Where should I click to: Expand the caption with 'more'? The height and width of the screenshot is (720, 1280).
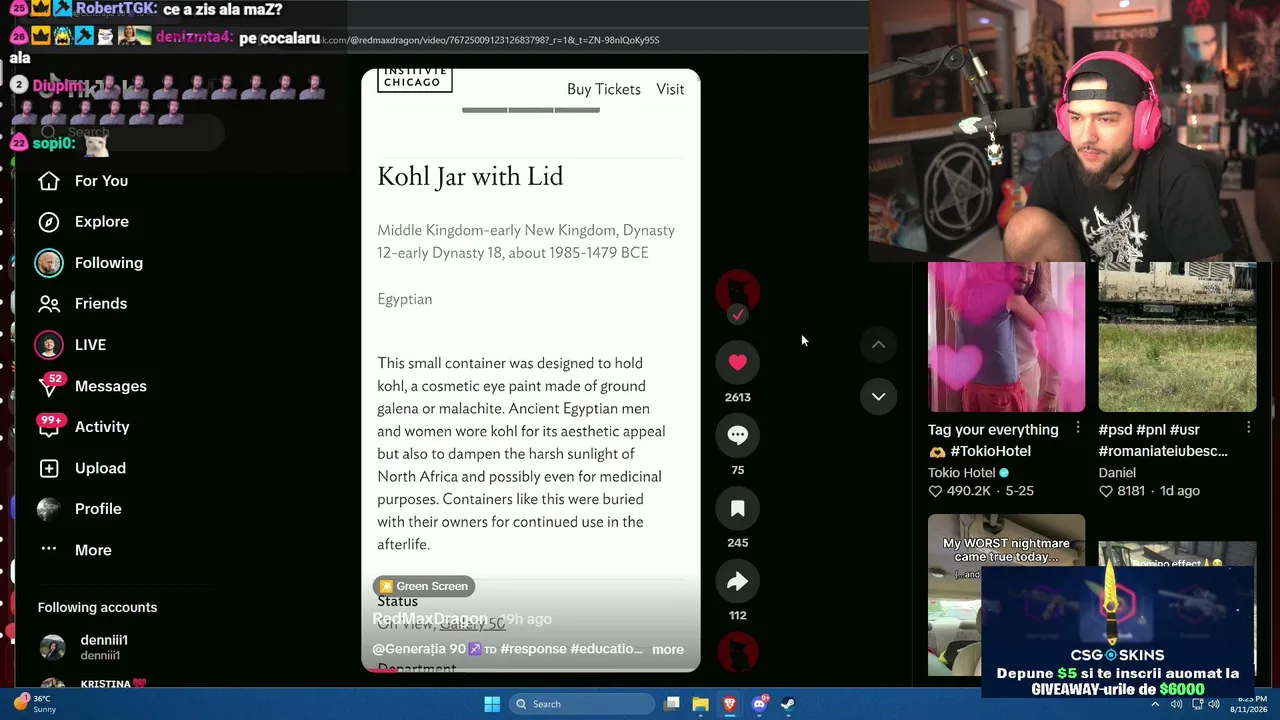pos(668,649)
